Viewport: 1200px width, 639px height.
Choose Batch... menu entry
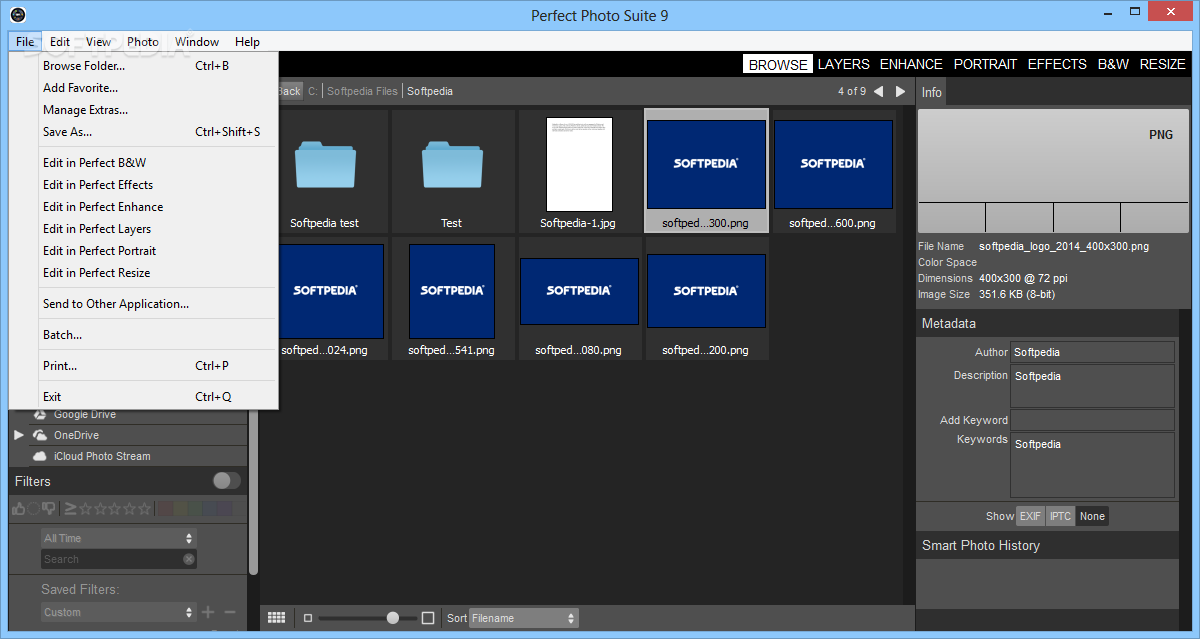143,335
